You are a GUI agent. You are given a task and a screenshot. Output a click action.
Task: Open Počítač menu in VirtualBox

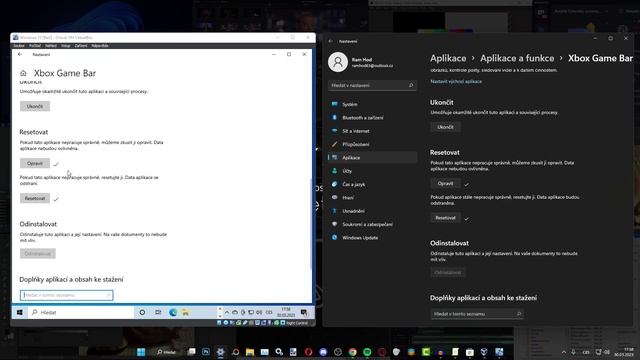coord(35,46)
